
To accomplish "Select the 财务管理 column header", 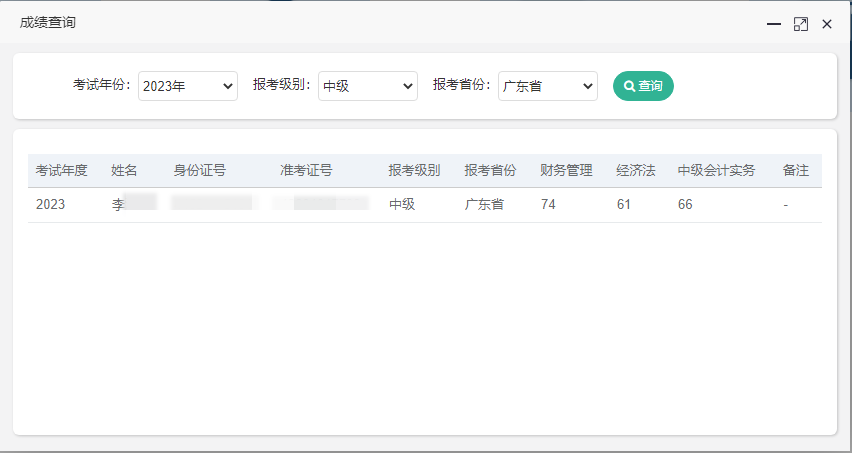I will click(x=566, y=170).
